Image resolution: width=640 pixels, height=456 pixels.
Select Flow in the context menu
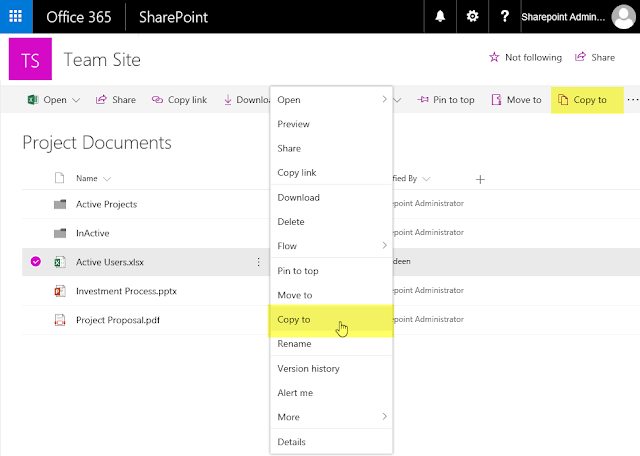tap(331, 246)
